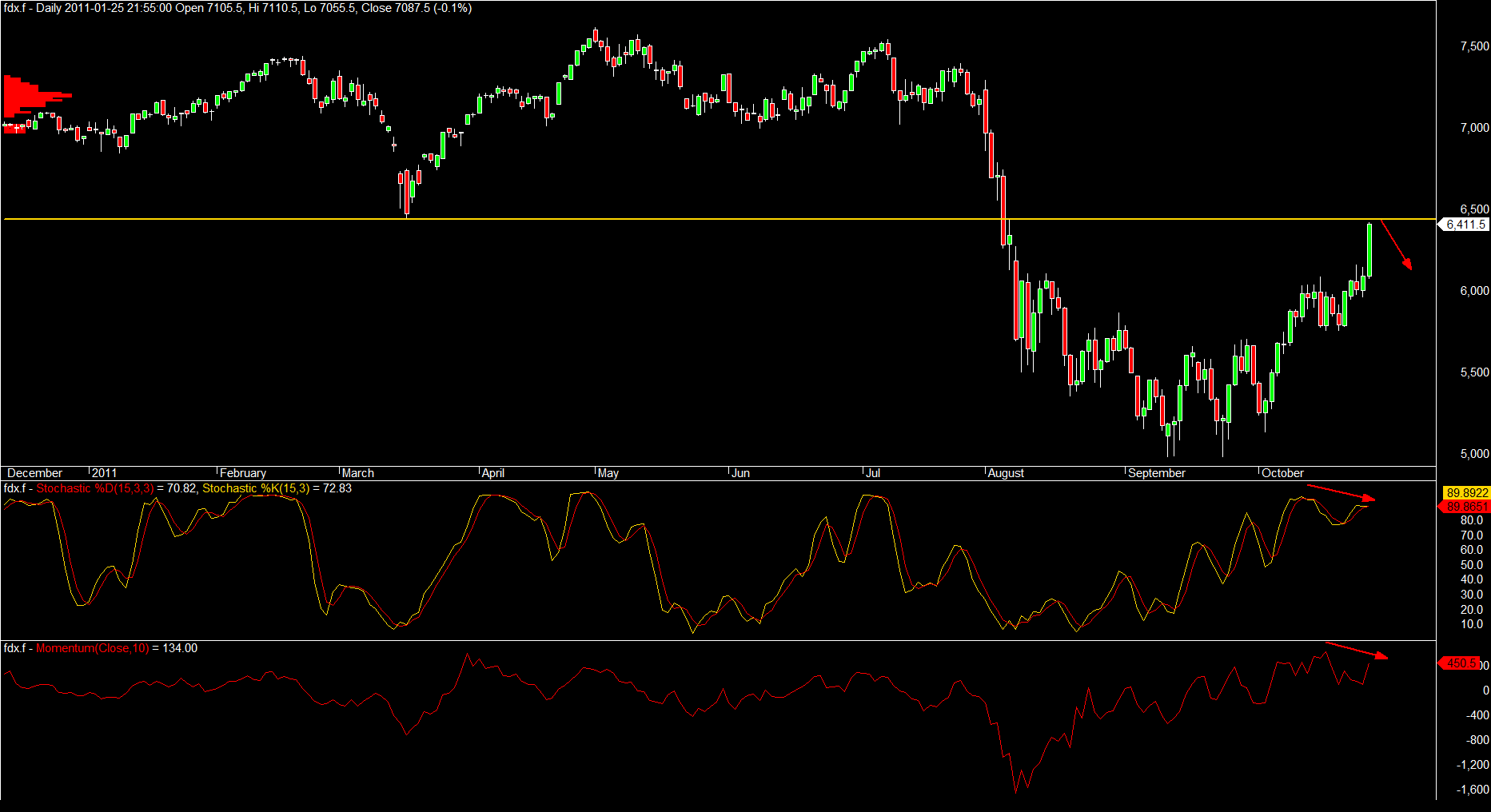The height and width of the screenshot is (812, 1491).
Task: Click the 5,000 price axis label
Action: [x=1474, y=454]
